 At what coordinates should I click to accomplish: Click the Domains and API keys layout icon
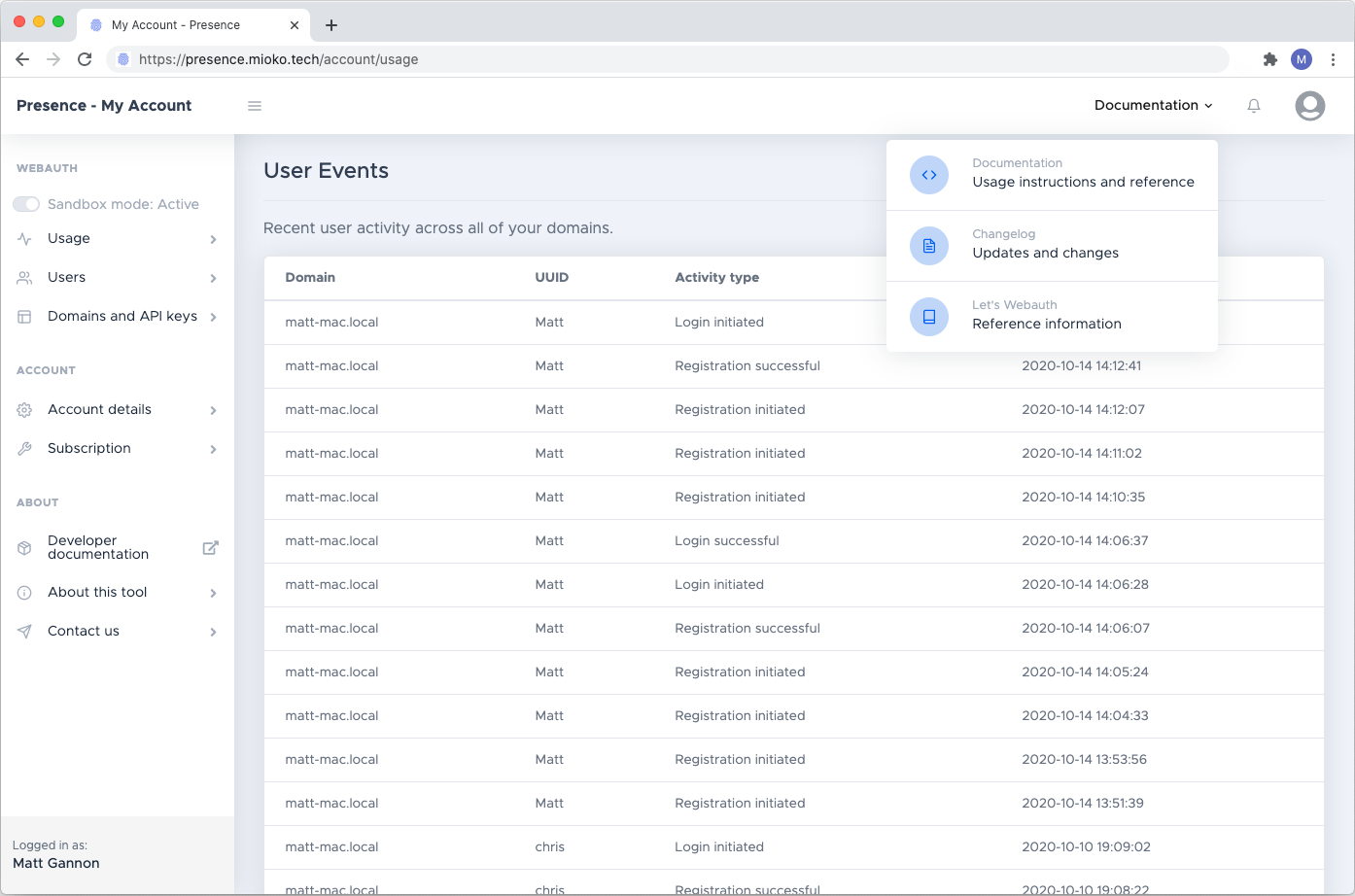pos(24,317)
